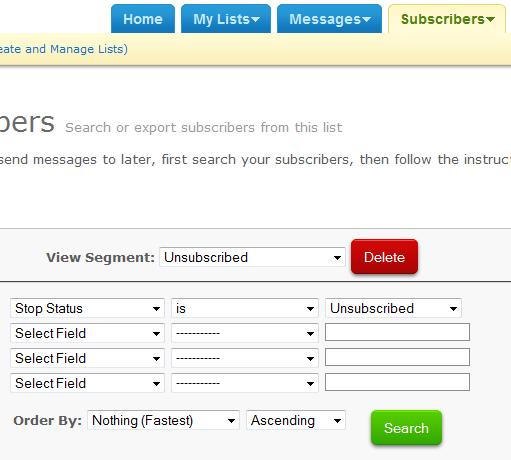Click the Create and Manage Lists link

(x=62, y=49)
